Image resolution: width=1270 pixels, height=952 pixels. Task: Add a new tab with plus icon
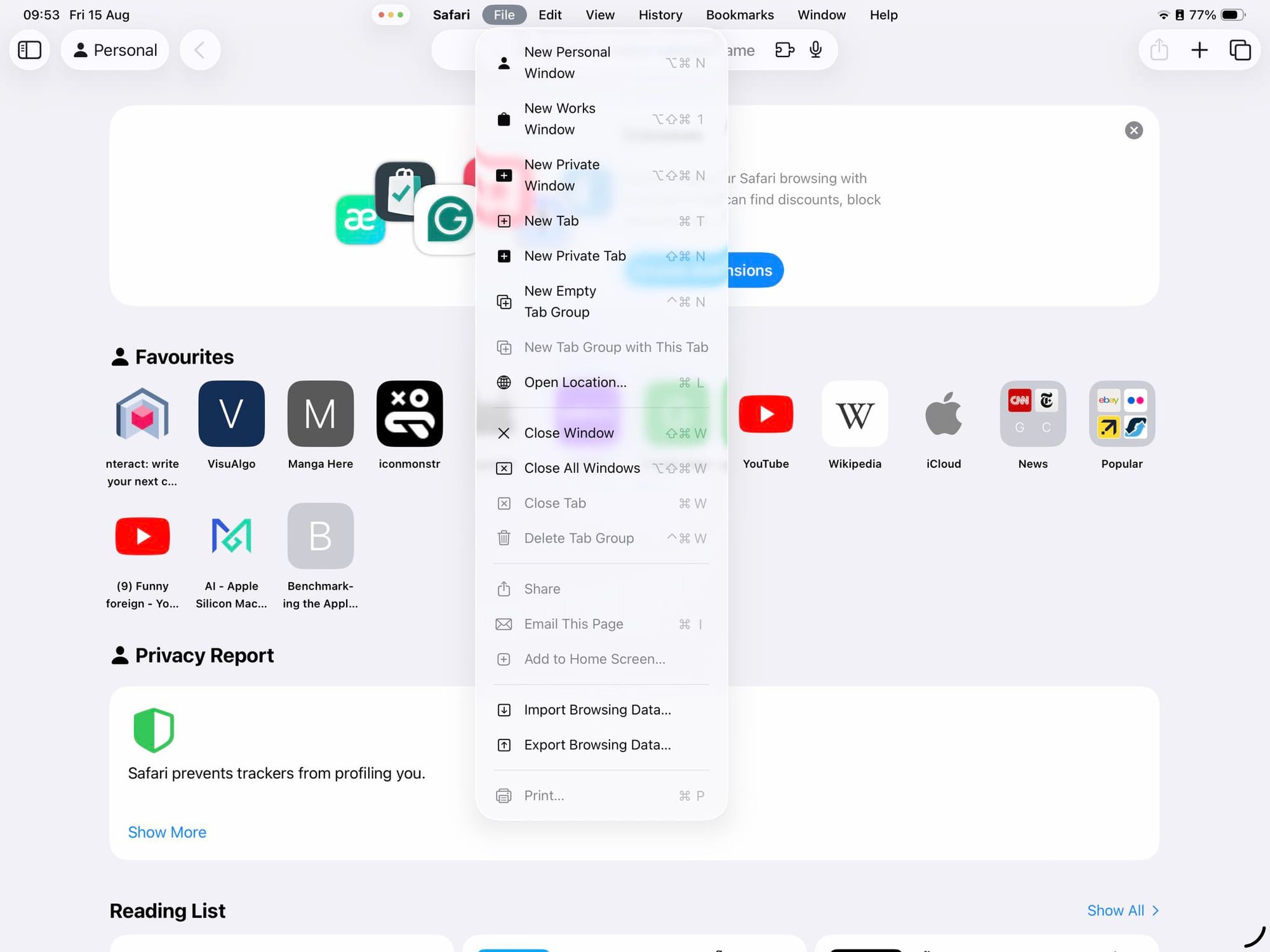pyautogui.click(x=1199, y=50)
